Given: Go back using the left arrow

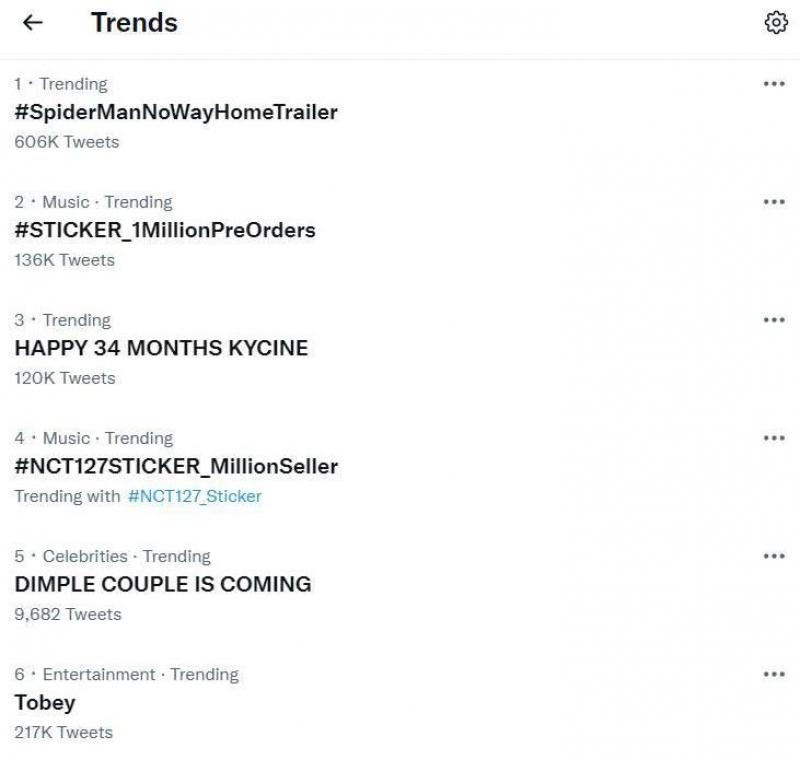Looking at the screenshot, I should 33,23.
